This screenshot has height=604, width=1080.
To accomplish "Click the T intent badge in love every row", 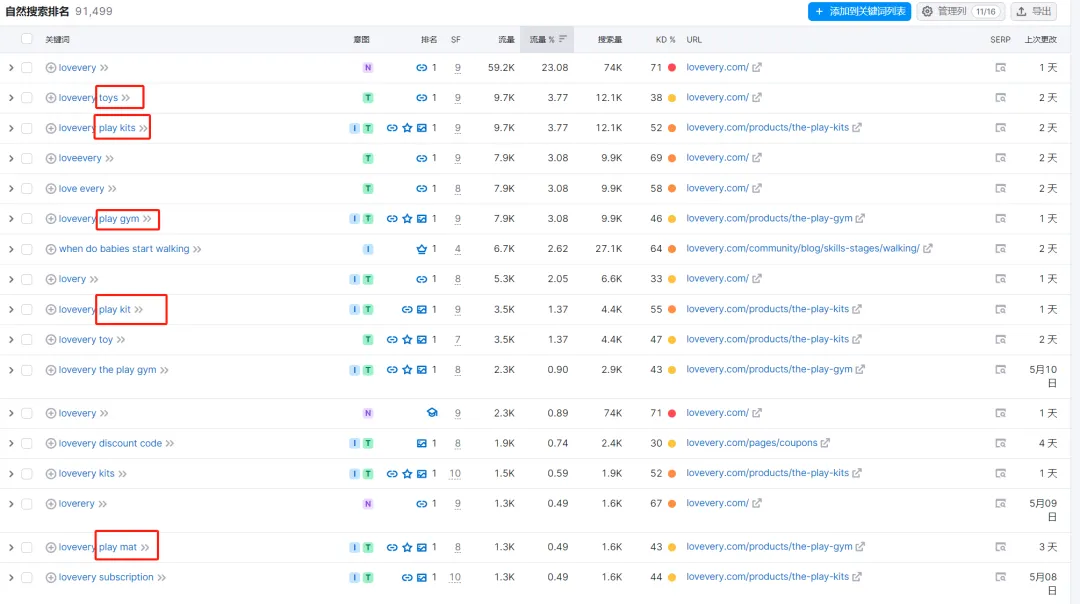I will coord(368,189).
